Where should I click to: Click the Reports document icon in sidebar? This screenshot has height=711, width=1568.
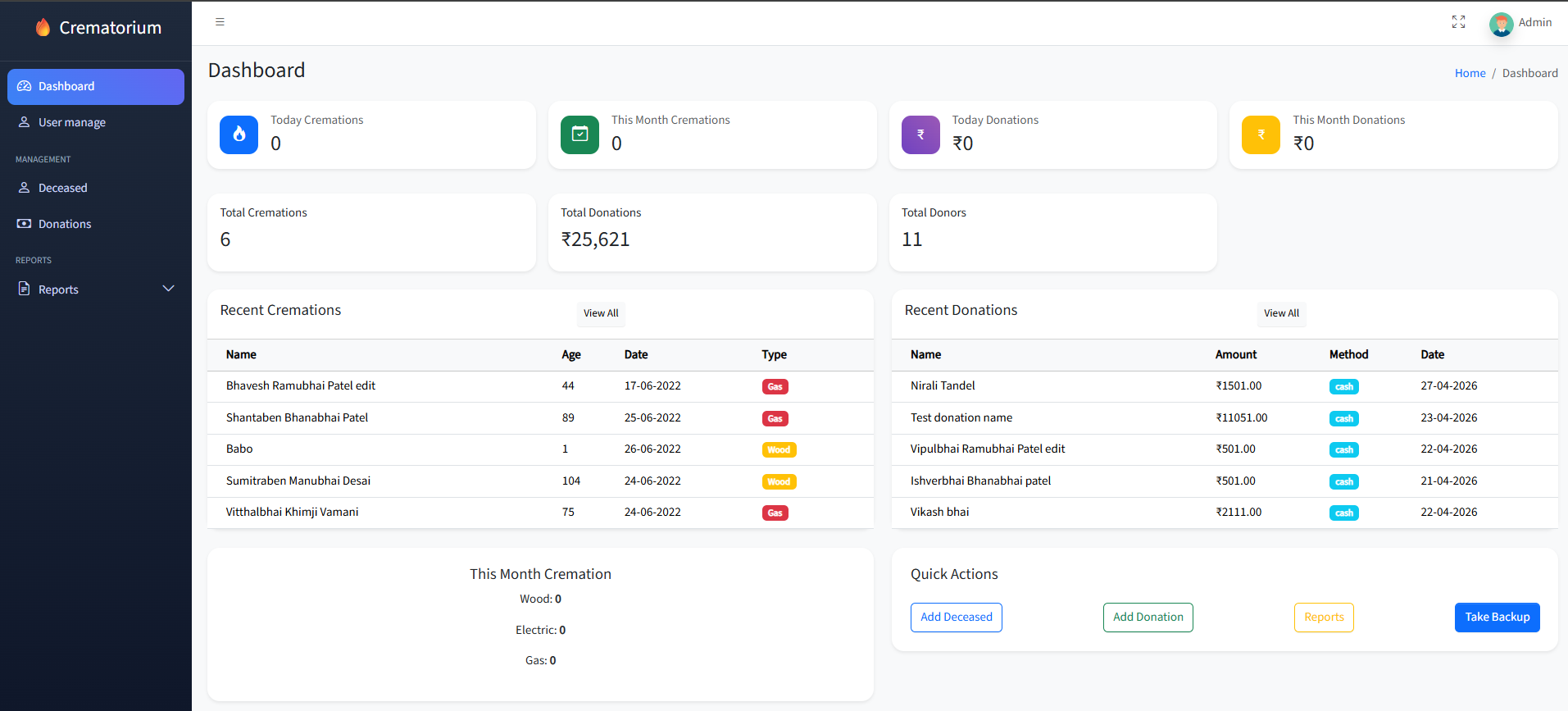(x=25, y=289)
